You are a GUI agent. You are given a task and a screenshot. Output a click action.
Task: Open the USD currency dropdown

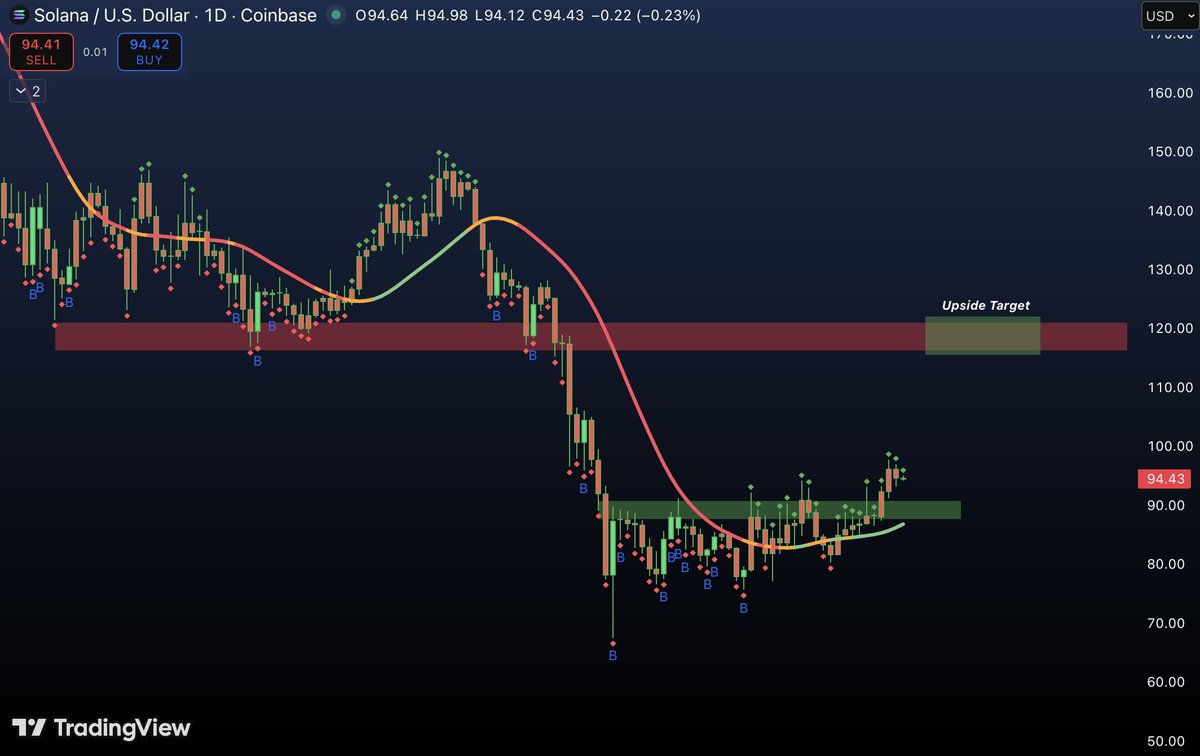pyautogui.click(x=1168, y=16)
